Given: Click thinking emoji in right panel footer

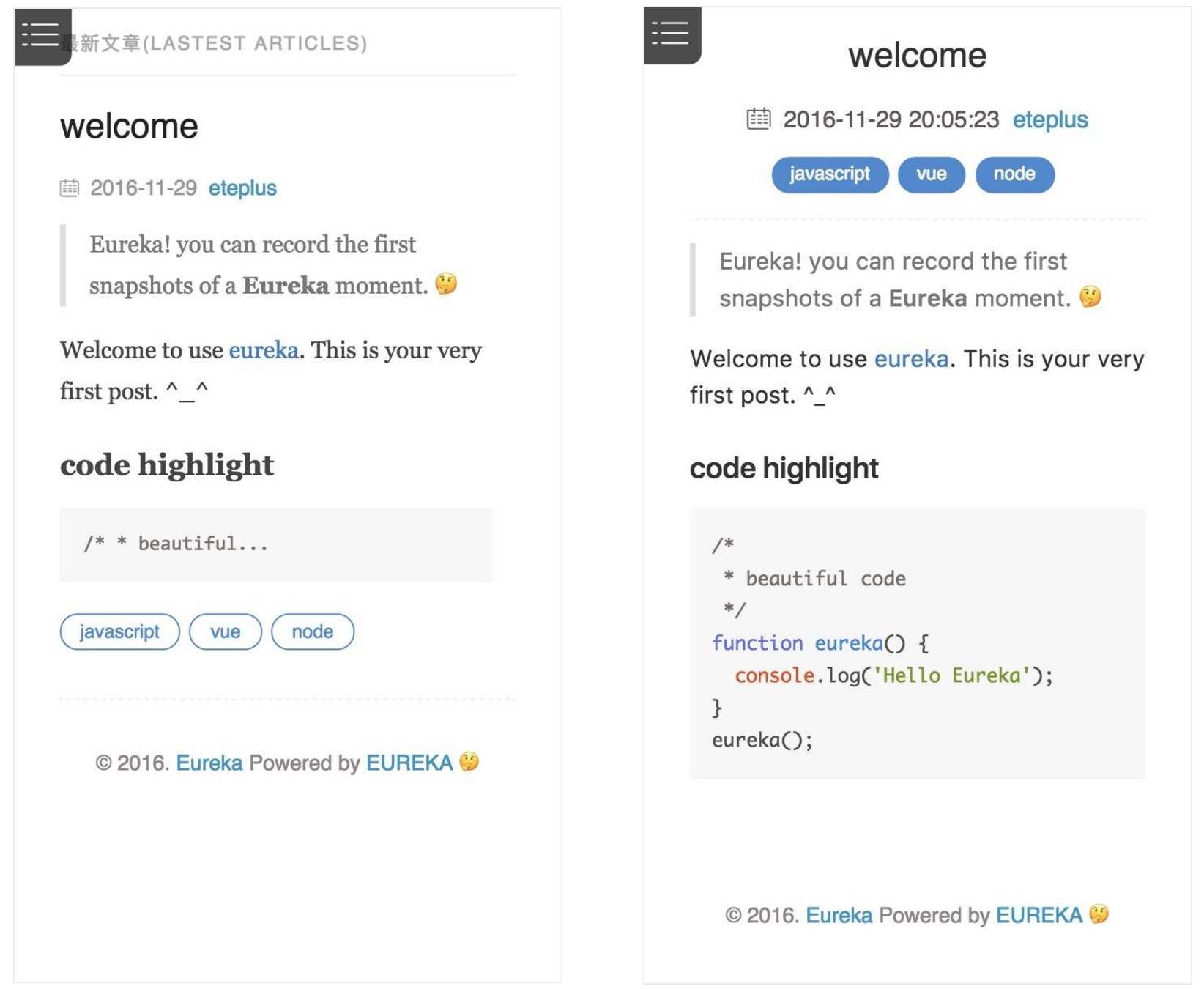Looking at the screenshot, I should pos(1099,914).
